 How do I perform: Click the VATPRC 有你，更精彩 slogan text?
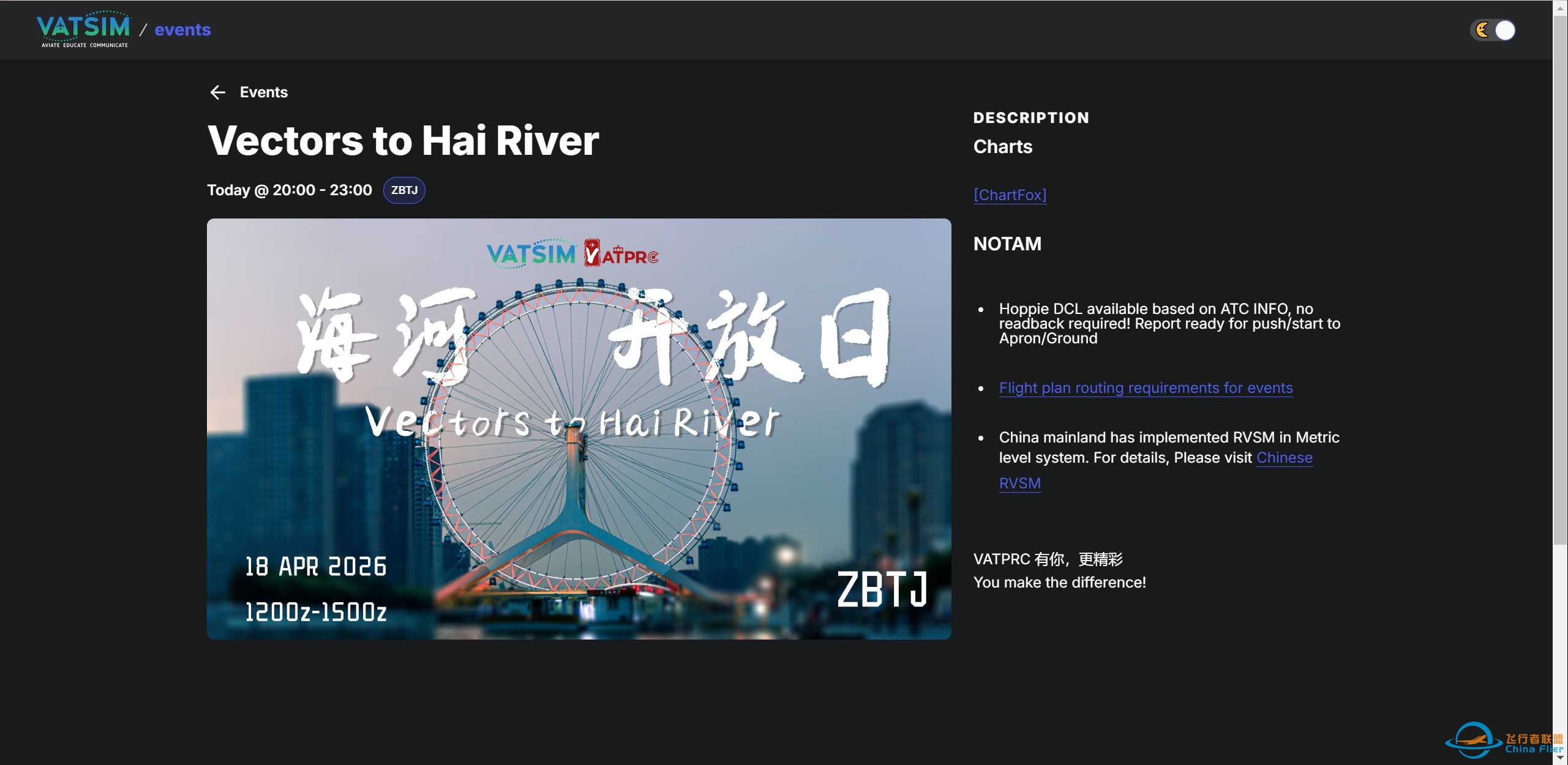coord(1048,559)
